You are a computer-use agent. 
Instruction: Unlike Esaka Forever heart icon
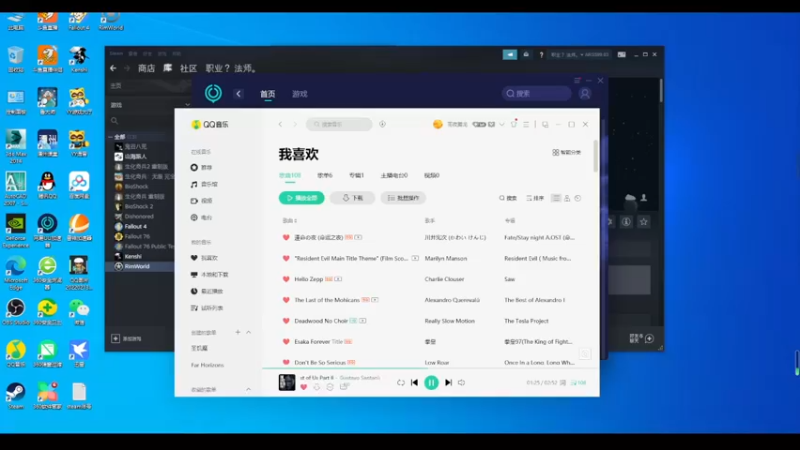click(286, 341)
